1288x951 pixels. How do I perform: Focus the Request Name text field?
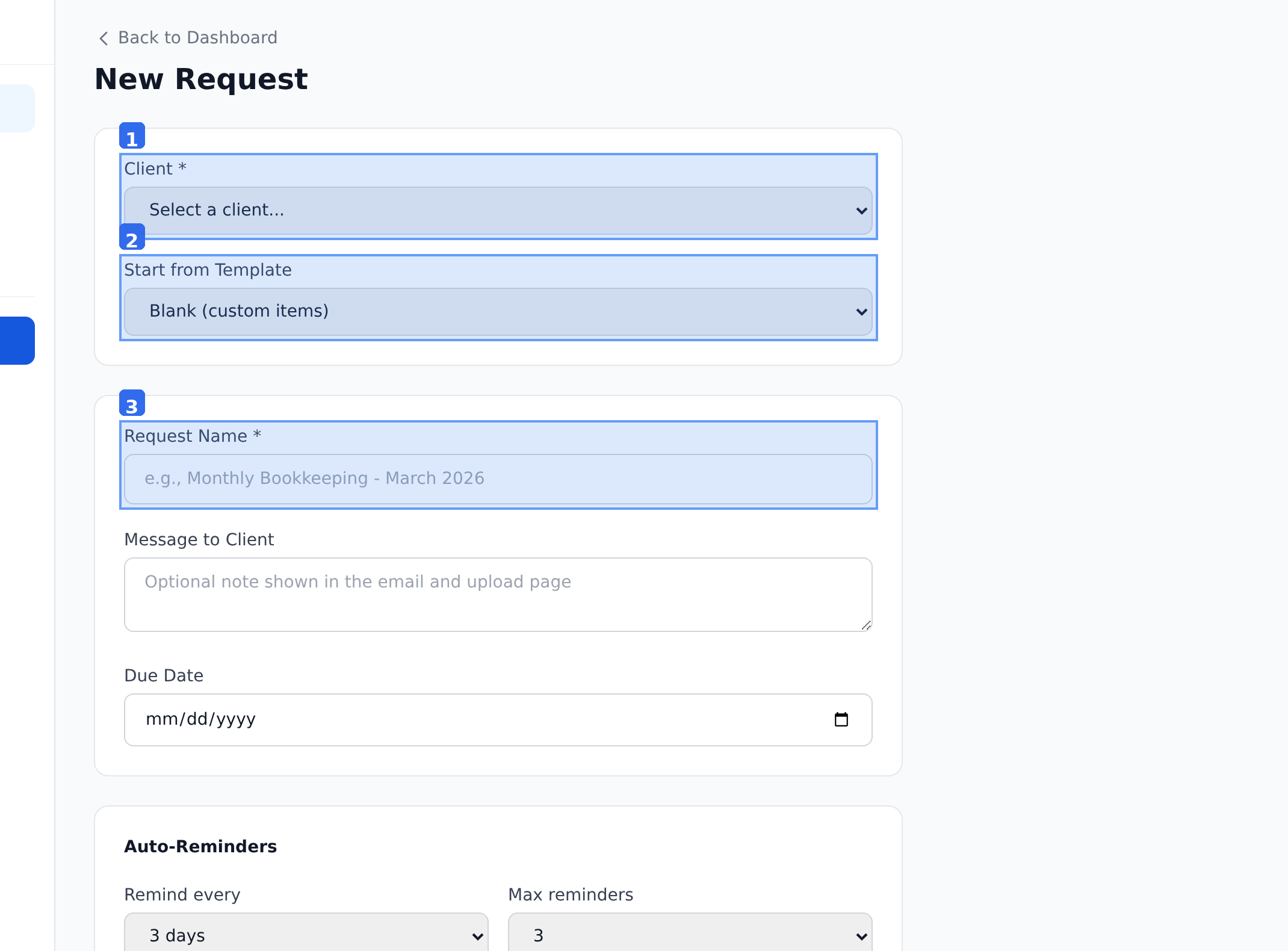[498, 479]
